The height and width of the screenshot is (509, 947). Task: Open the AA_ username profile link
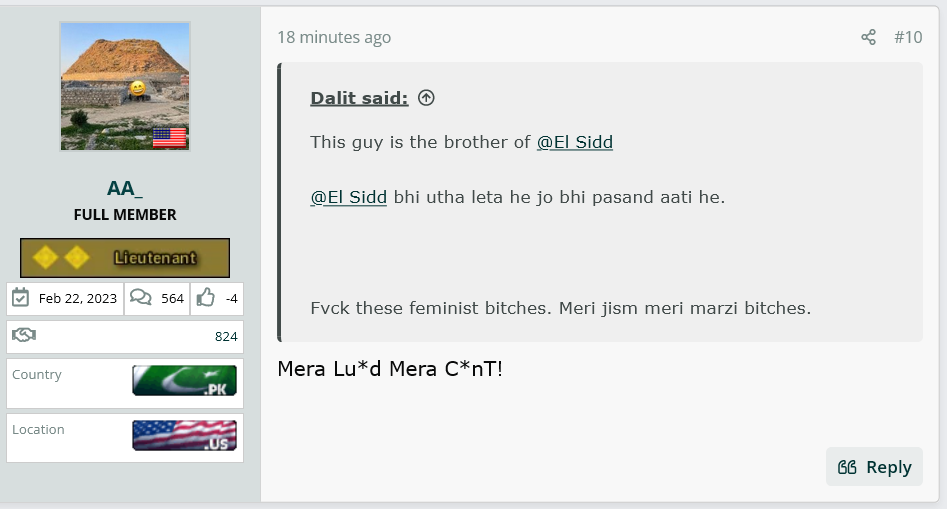point(125,188)
